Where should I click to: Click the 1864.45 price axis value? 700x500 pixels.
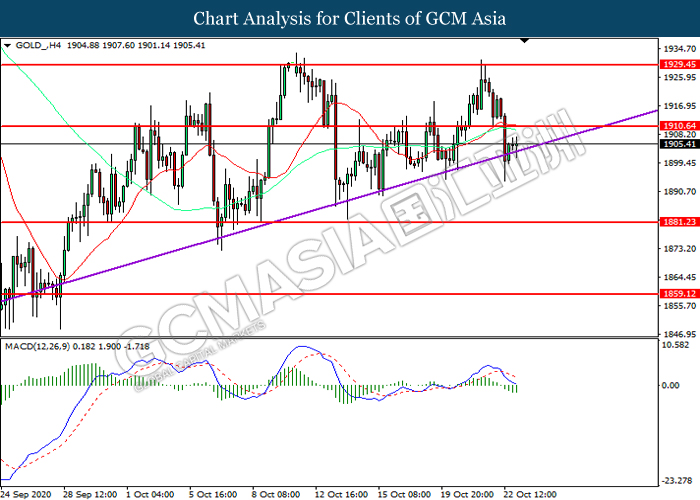click(679, 277)
